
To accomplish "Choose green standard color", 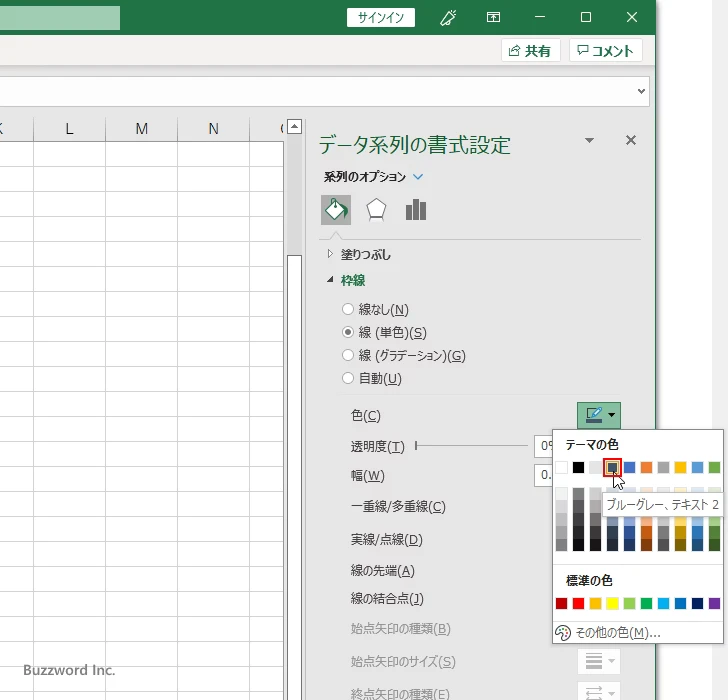I will pos(646,603).
